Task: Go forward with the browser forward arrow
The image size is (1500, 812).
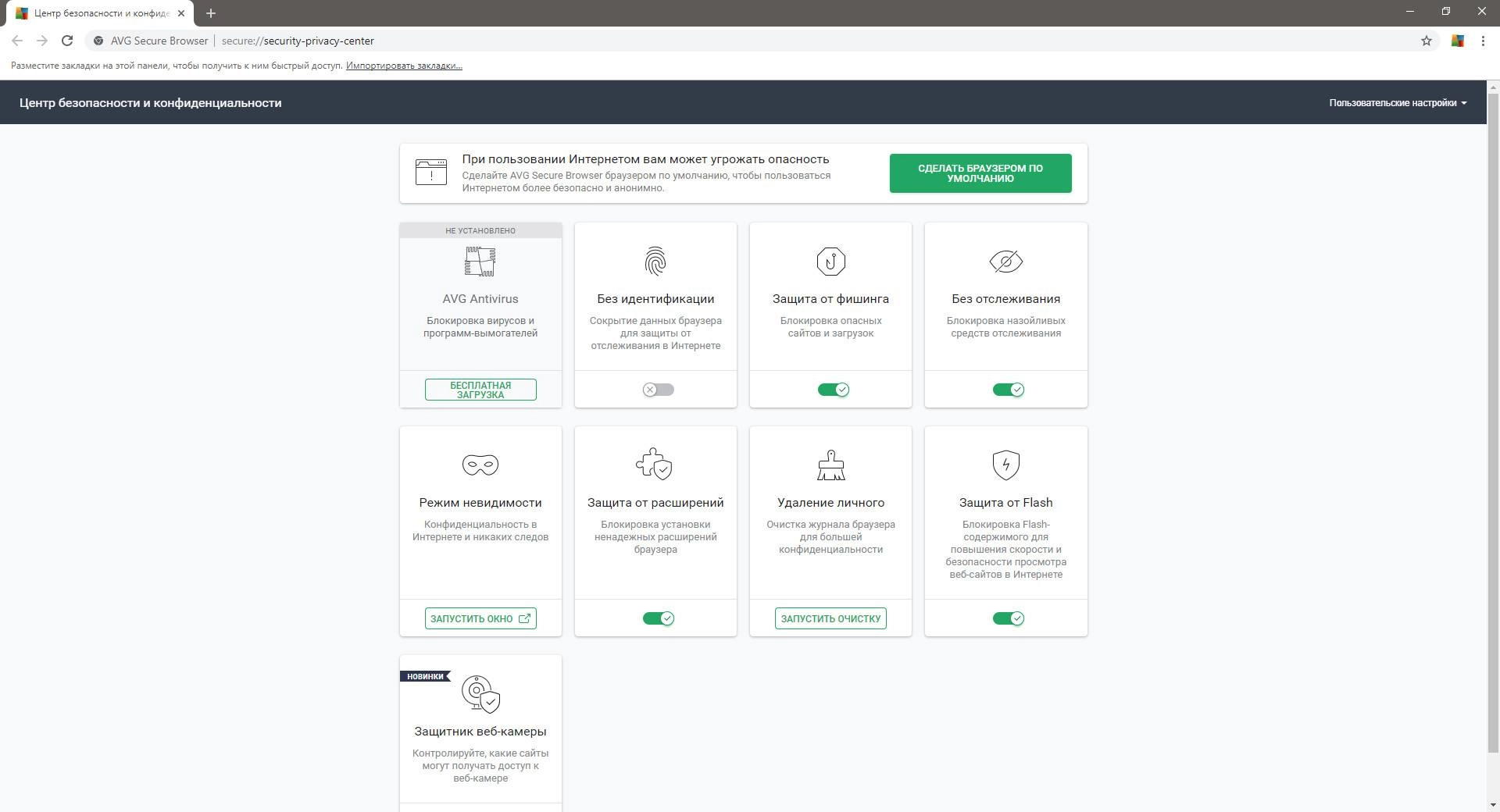Action: [x=42, y=41]
